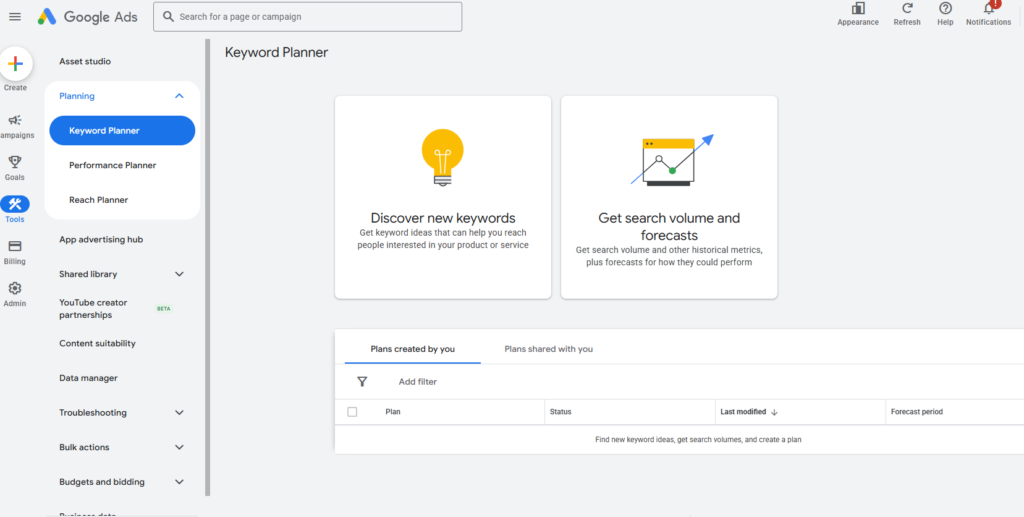Open Goals trophy icon
This screenshot has height=517, width=1024.
tap(15, 162)
